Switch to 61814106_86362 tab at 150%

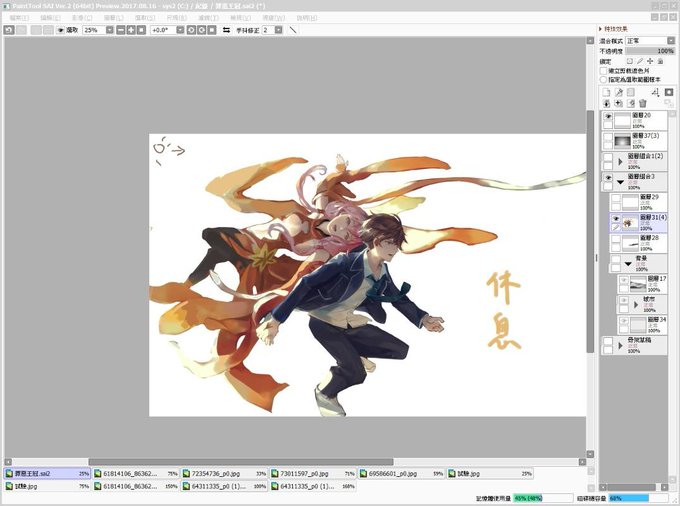click(x=136, y=486)
